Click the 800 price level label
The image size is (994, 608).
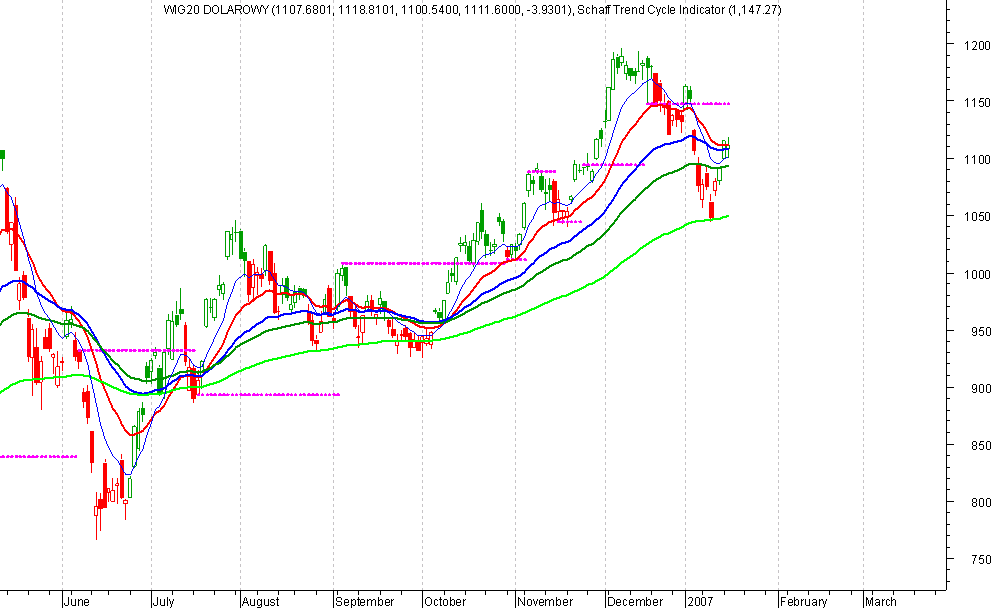click(x=980, y=502)
